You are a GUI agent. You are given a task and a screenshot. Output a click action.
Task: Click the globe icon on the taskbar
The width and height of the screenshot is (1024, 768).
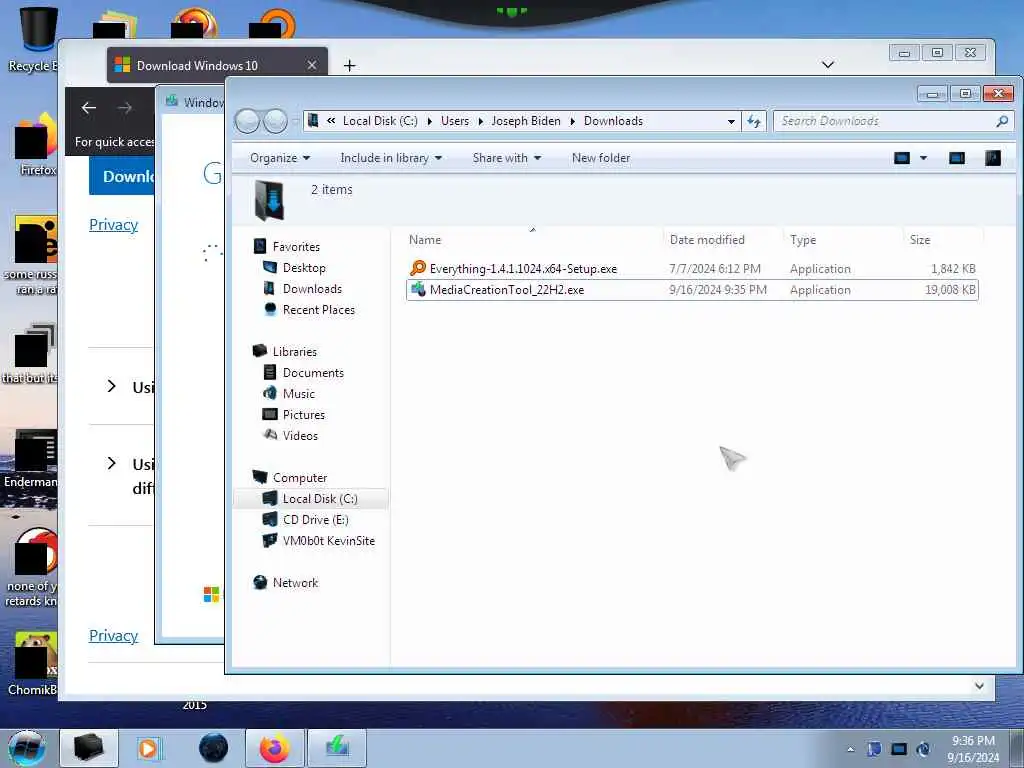[x=213, y=748]
